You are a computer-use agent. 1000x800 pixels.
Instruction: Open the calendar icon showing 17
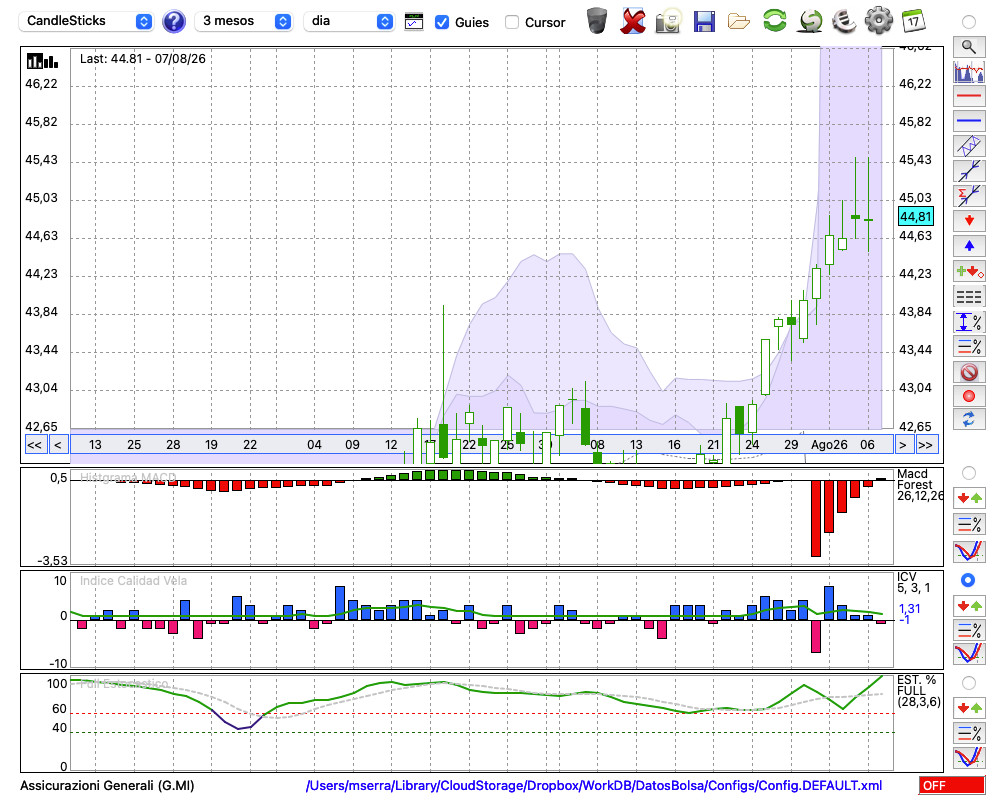pos(913,20)
